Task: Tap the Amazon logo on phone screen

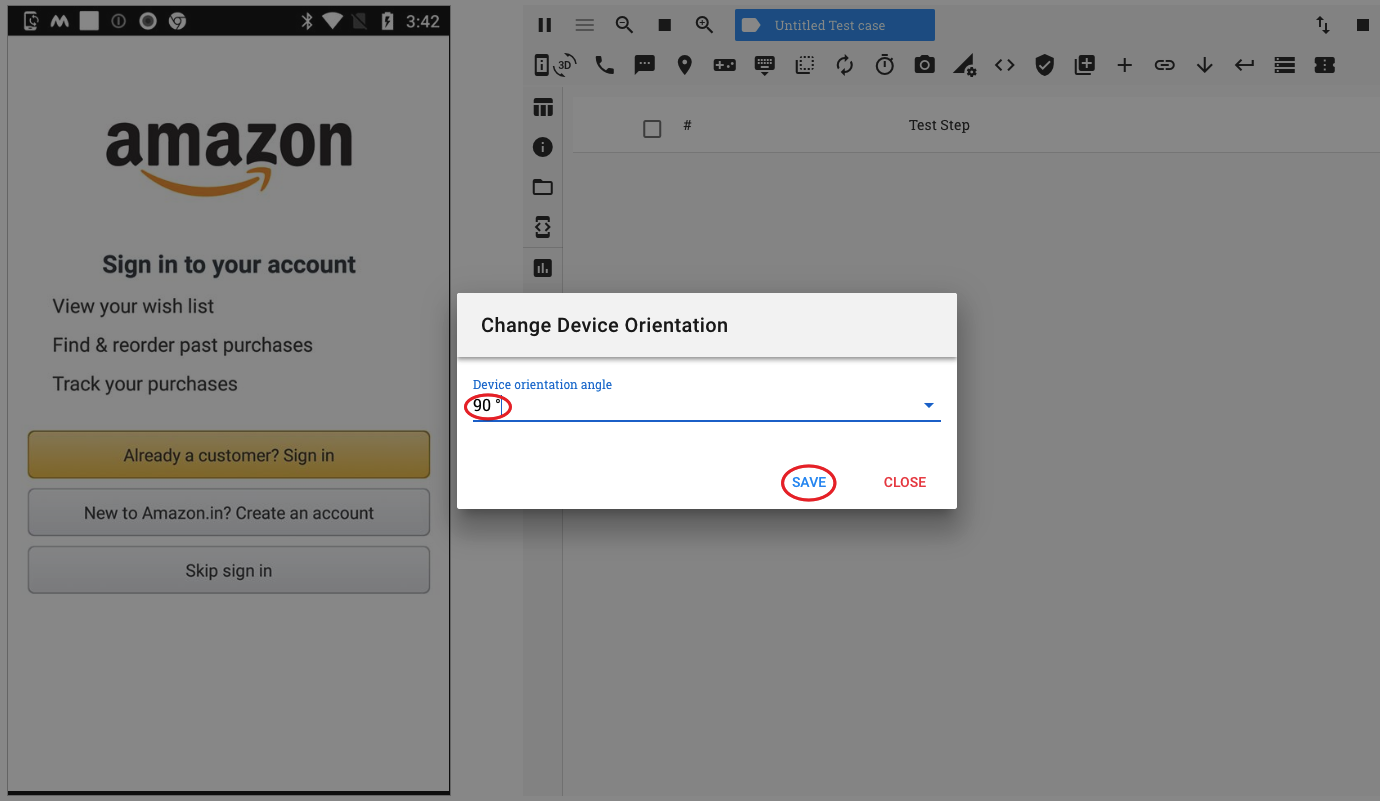Action: 230,157
